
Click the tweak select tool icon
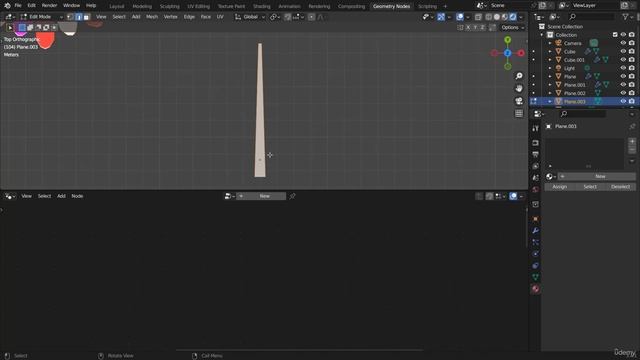[10, 27]
